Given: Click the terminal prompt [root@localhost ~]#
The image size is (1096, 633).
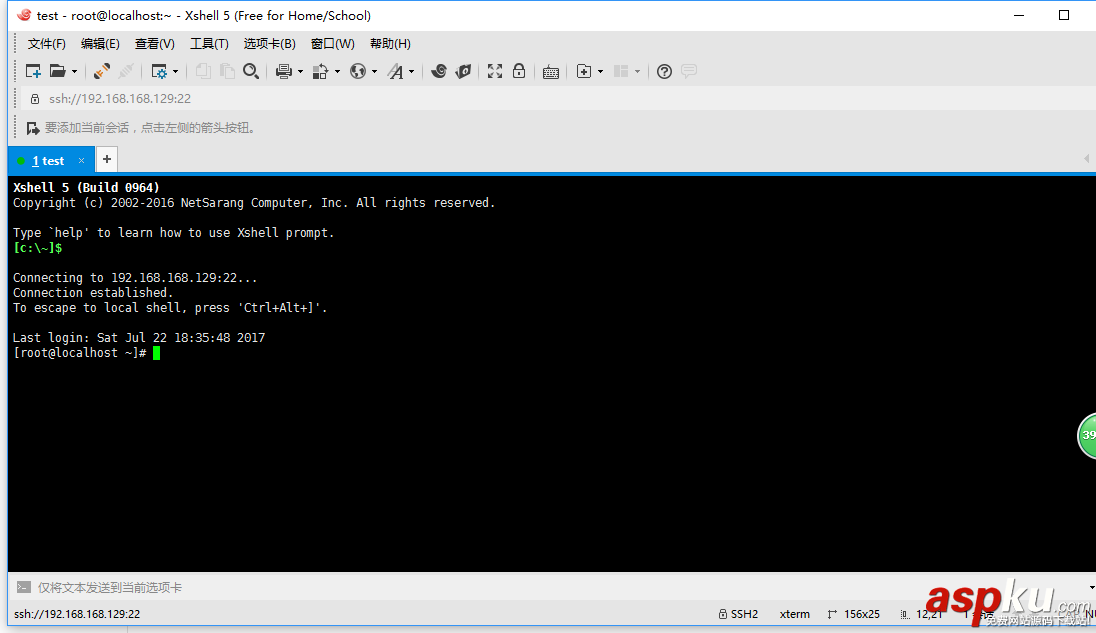Looking at the screenshot, I should click(x=80, y=353).
